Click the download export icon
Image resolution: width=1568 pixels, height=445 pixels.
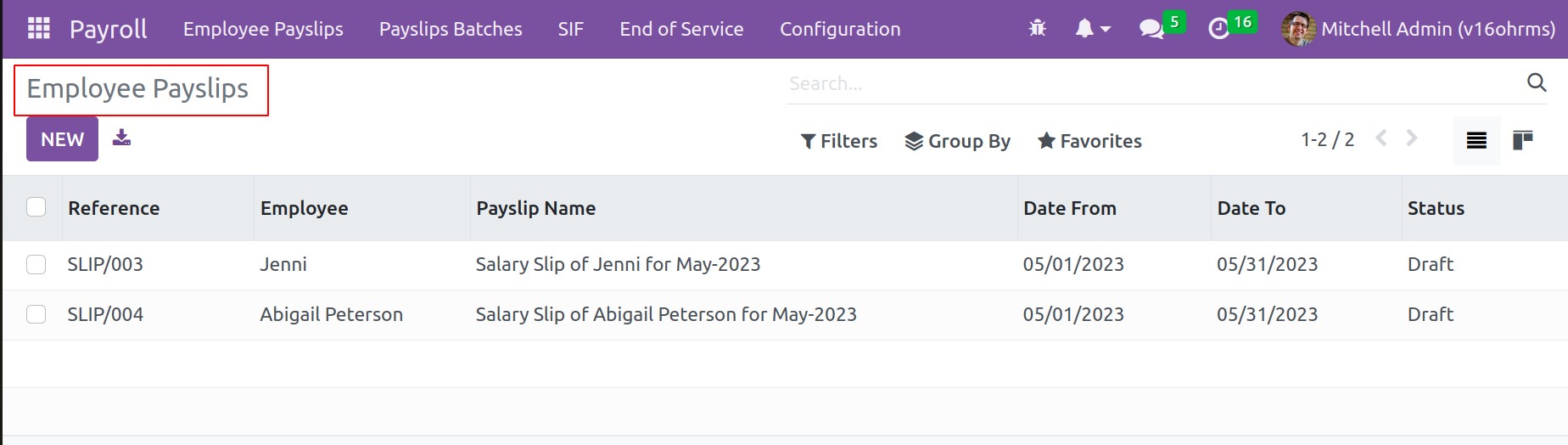(121, 138)
